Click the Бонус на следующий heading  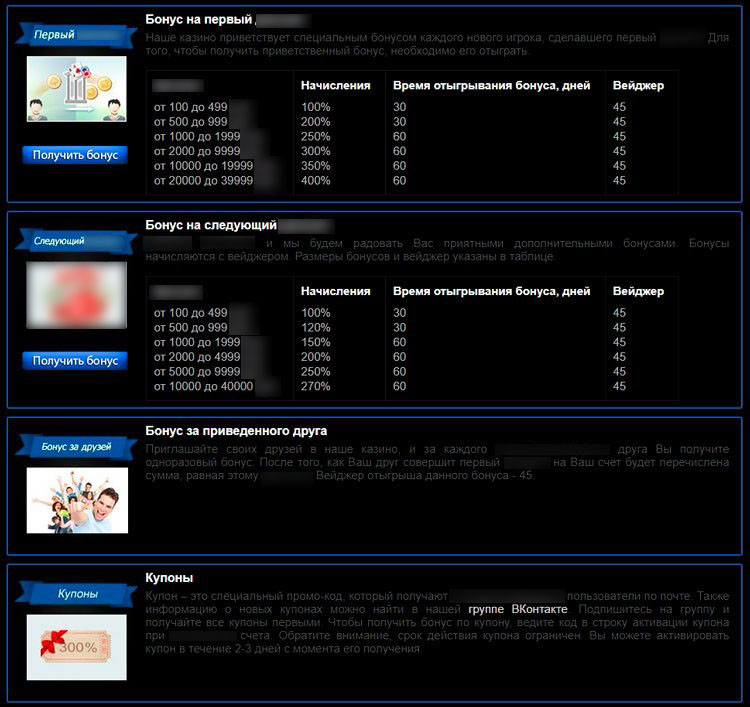point(210,226)
